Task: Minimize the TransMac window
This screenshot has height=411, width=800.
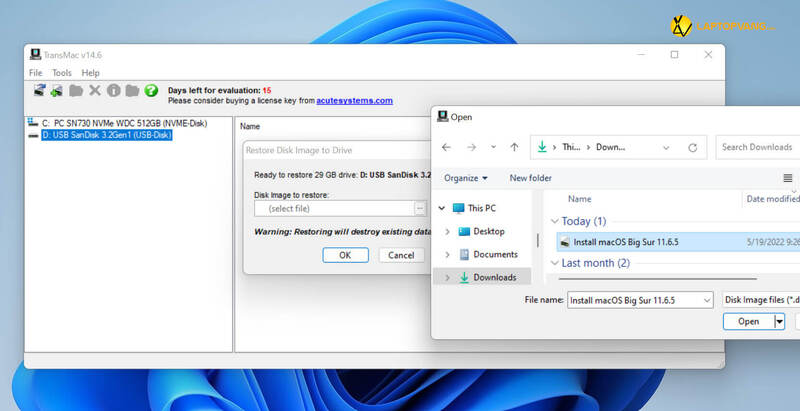Action: click(x=642, y=55)
